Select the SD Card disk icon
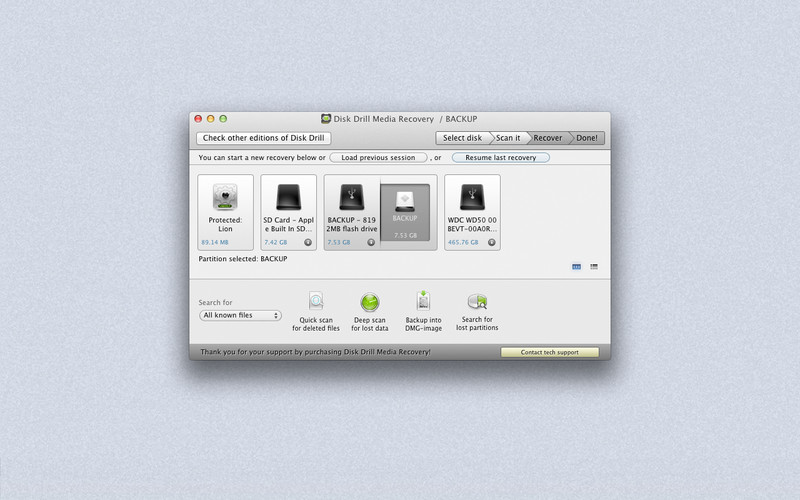800x500 pixels. click(288, 197)
